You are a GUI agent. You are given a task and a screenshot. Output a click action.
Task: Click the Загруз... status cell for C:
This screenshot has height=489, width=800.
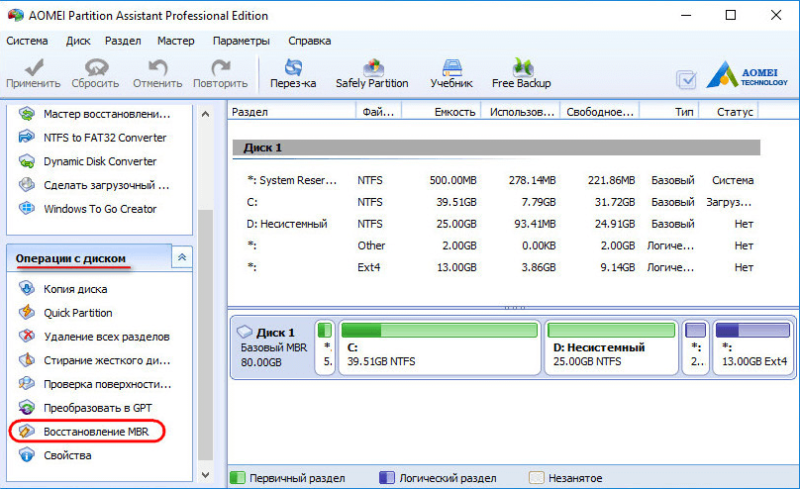coord(729,202)
